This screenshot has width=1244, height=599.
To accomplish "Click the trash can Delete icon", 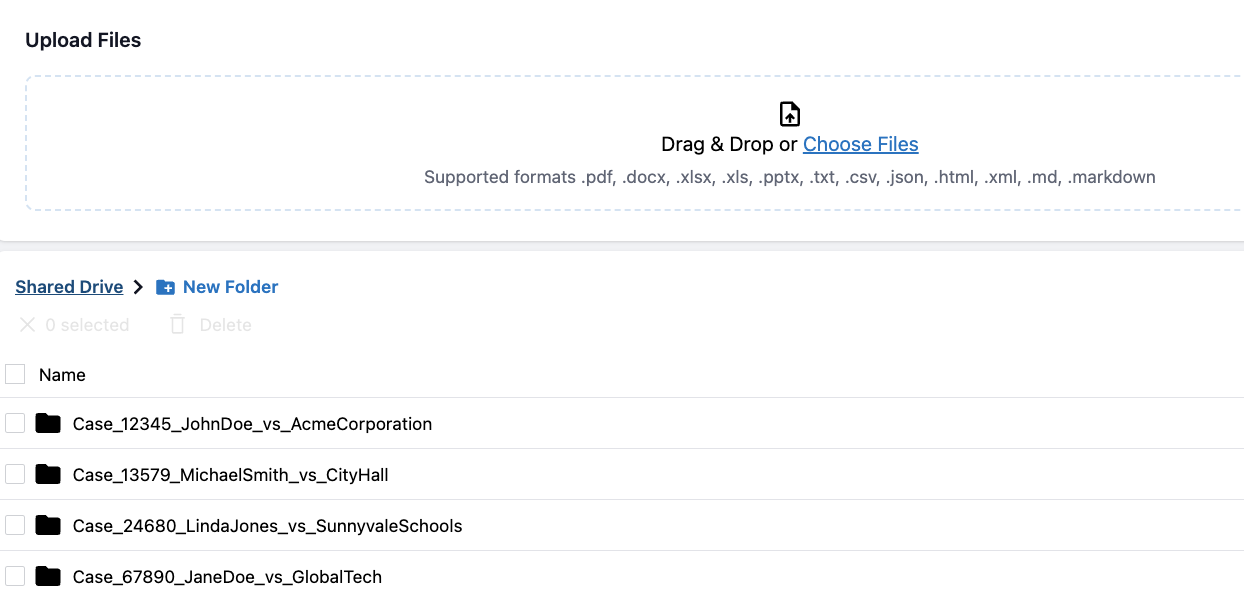I will click(178, 325).
